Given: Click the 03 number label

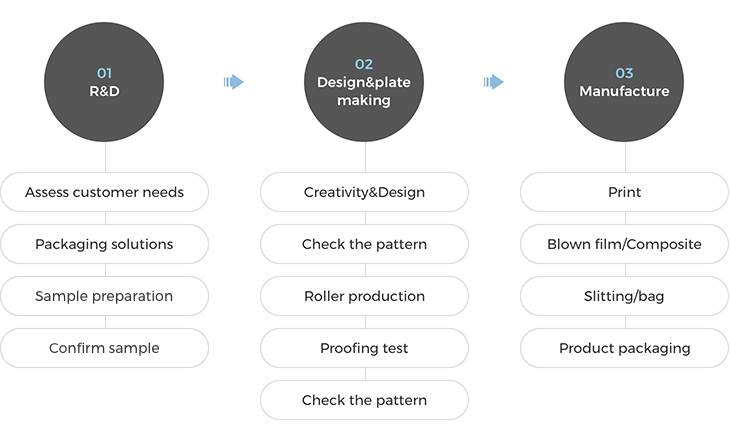Looking at the screenshot, I should (x=624, y=73).
